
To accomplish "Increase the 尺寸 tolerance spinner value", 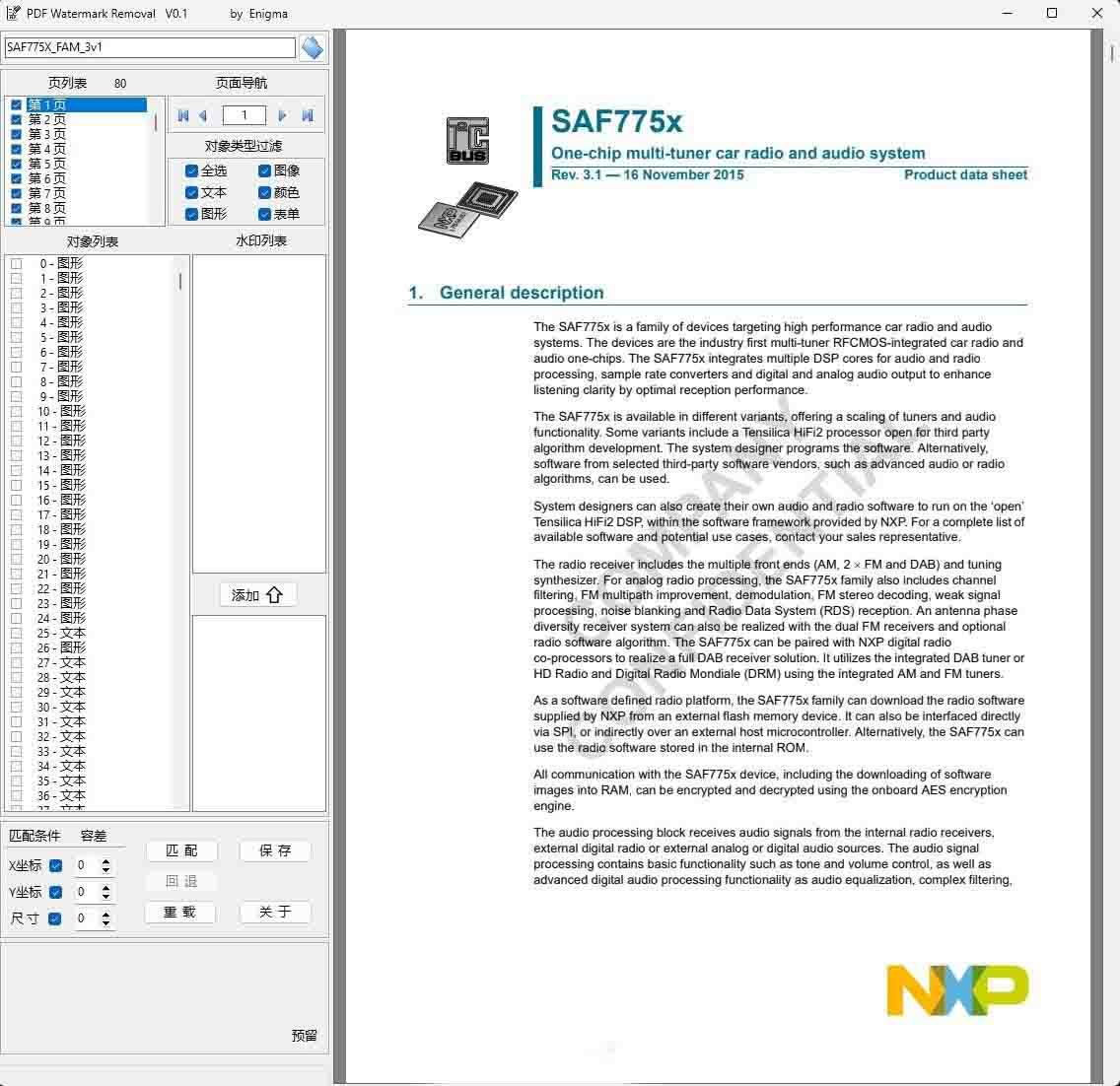I will 106,914.
